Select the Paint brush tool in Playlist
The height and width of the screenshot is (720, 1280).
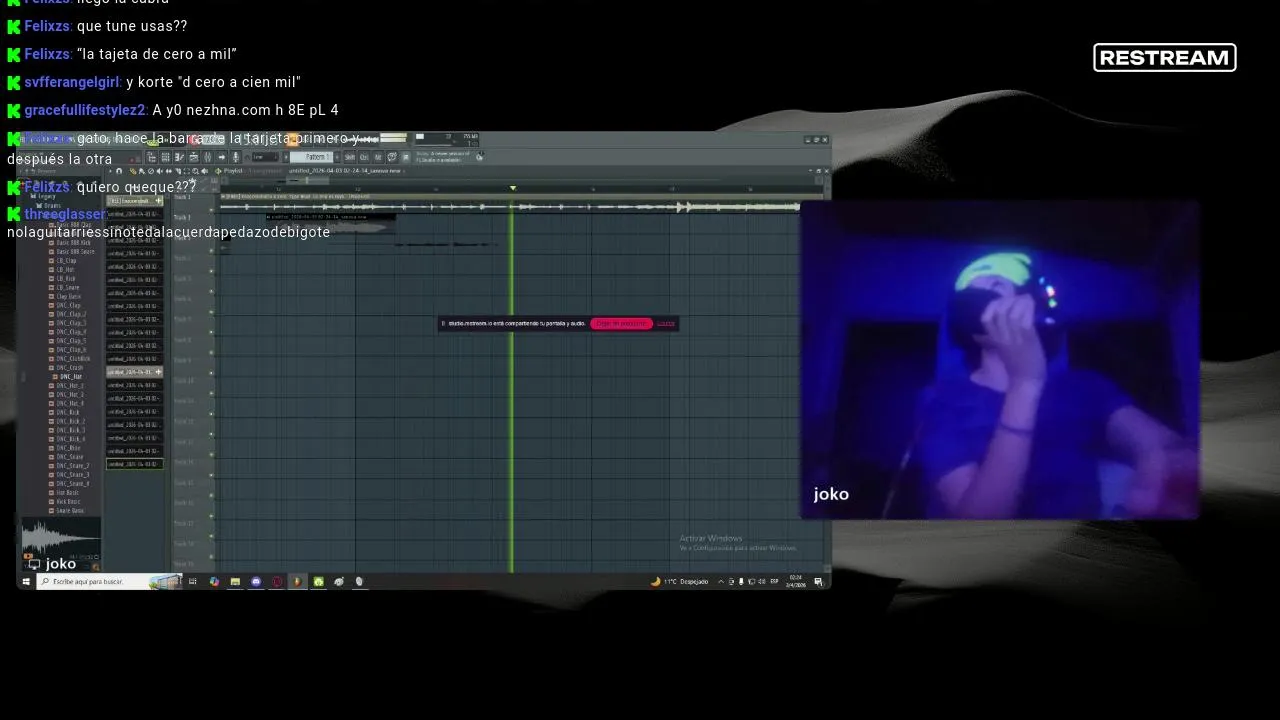point(141,171)
